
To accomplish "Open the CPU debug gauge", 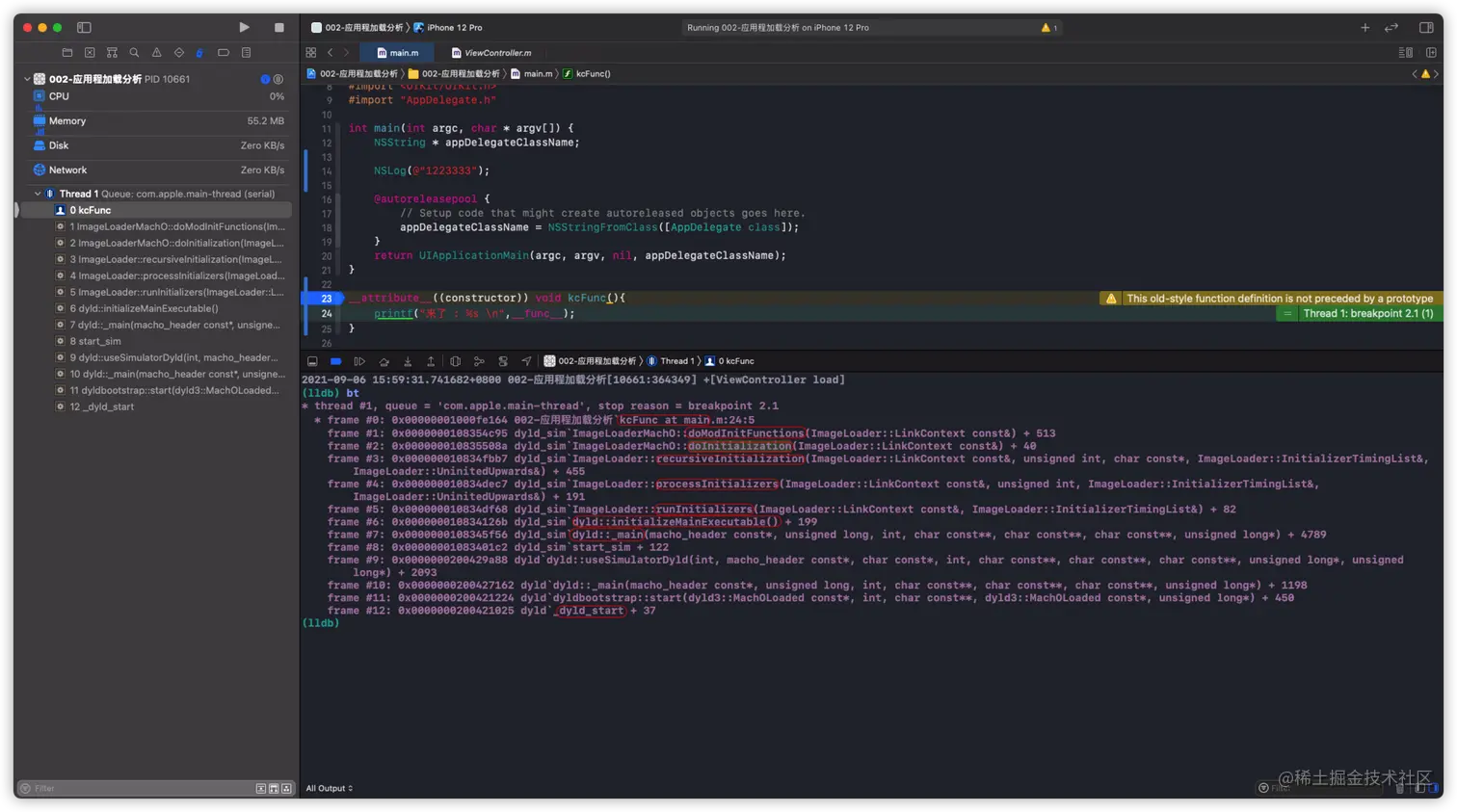I will [x=158, y=96].
